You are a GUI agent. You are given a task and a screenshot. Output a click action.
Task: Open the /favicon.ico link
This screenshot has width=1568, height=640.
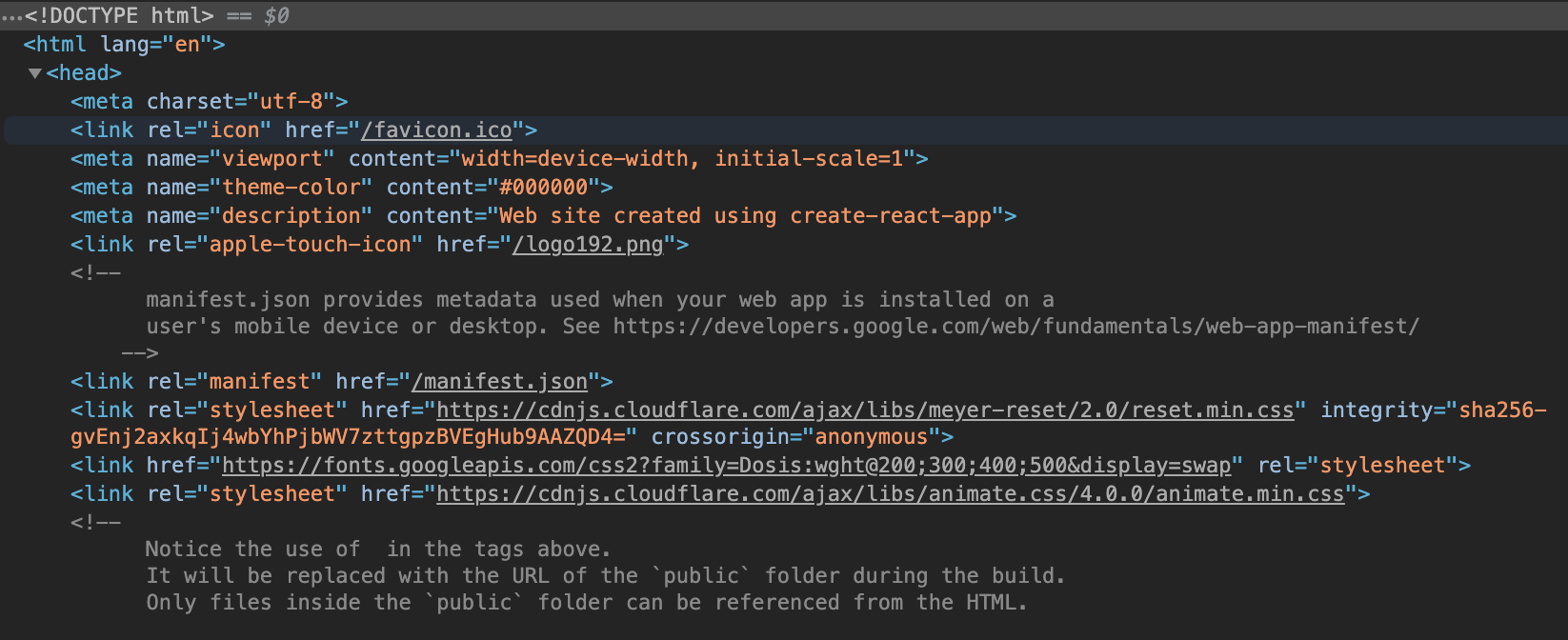[436, 130]
